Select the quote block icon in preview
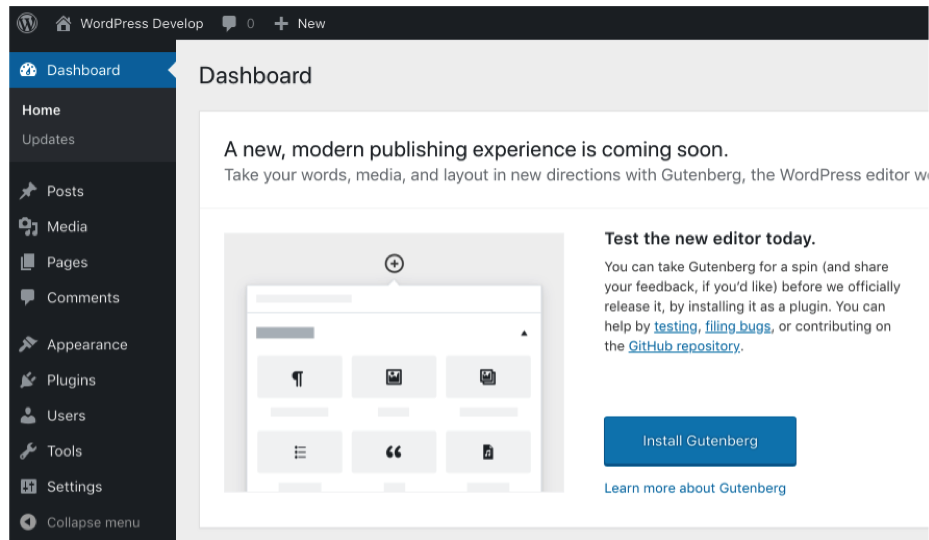This screenshot has height=540, width=929. point(394,452)
